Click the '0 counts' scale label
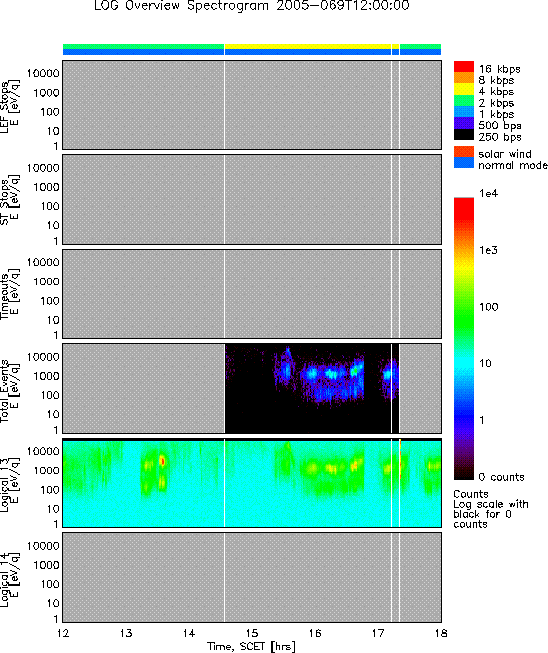Screen dimensions: 548x653 click(x=501, y=477)
